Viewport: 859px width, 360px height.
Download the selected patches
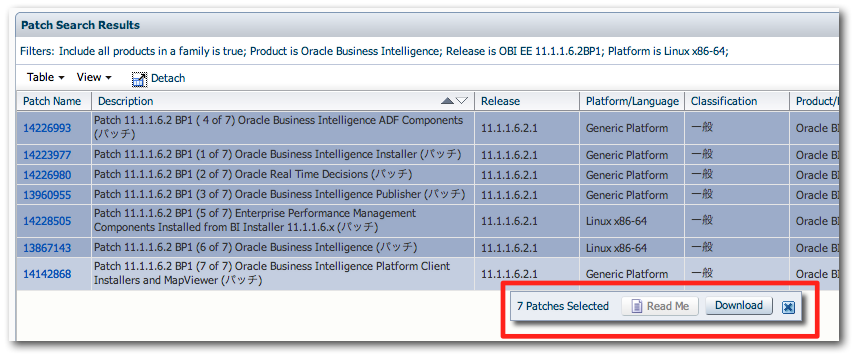pos(738,306)
